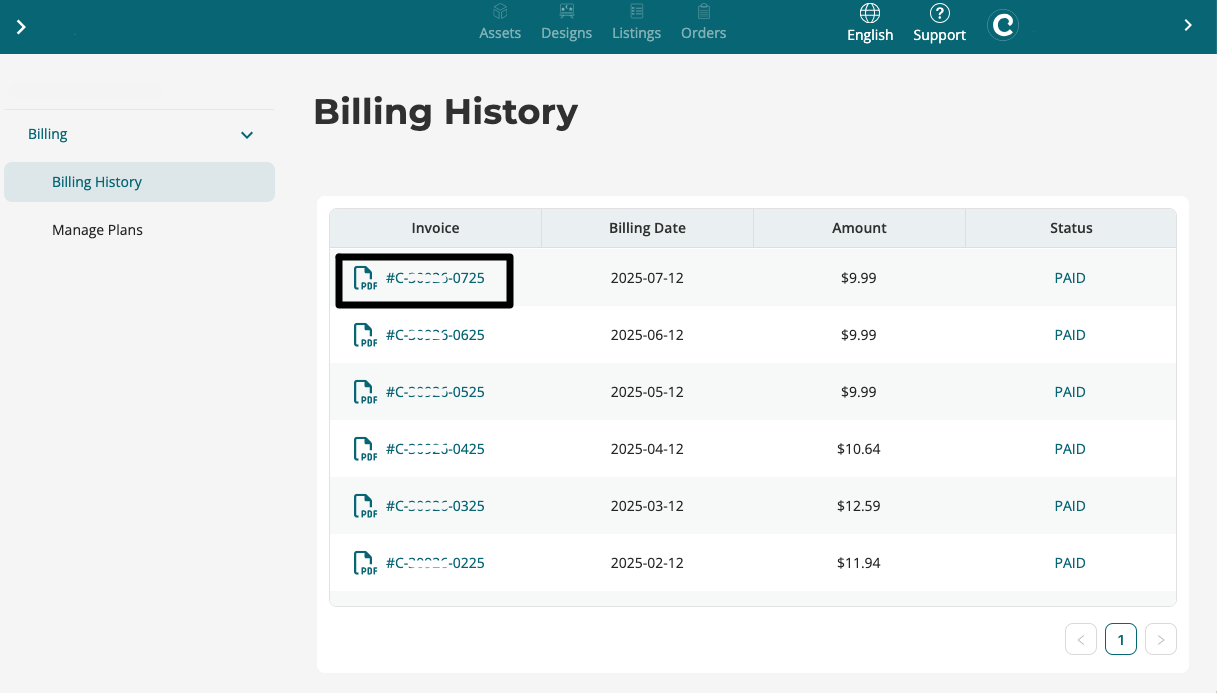Click $9.99 amount for 2025-05-12

pyautogui.click(x=859, y=392)
